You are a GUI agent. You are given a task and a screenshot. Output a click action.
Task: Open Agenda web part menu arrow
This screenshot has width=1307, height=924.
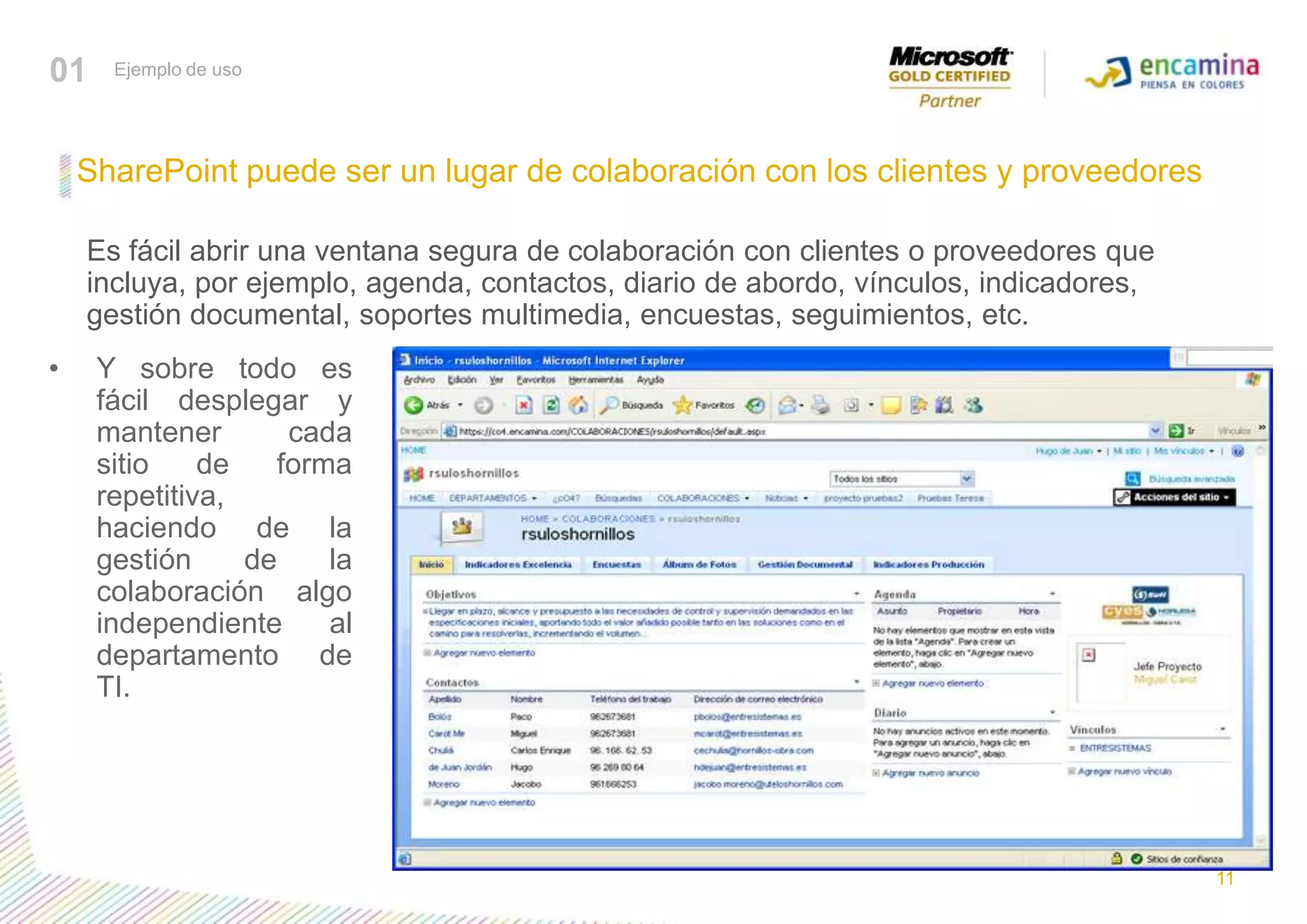point(1052,593)
